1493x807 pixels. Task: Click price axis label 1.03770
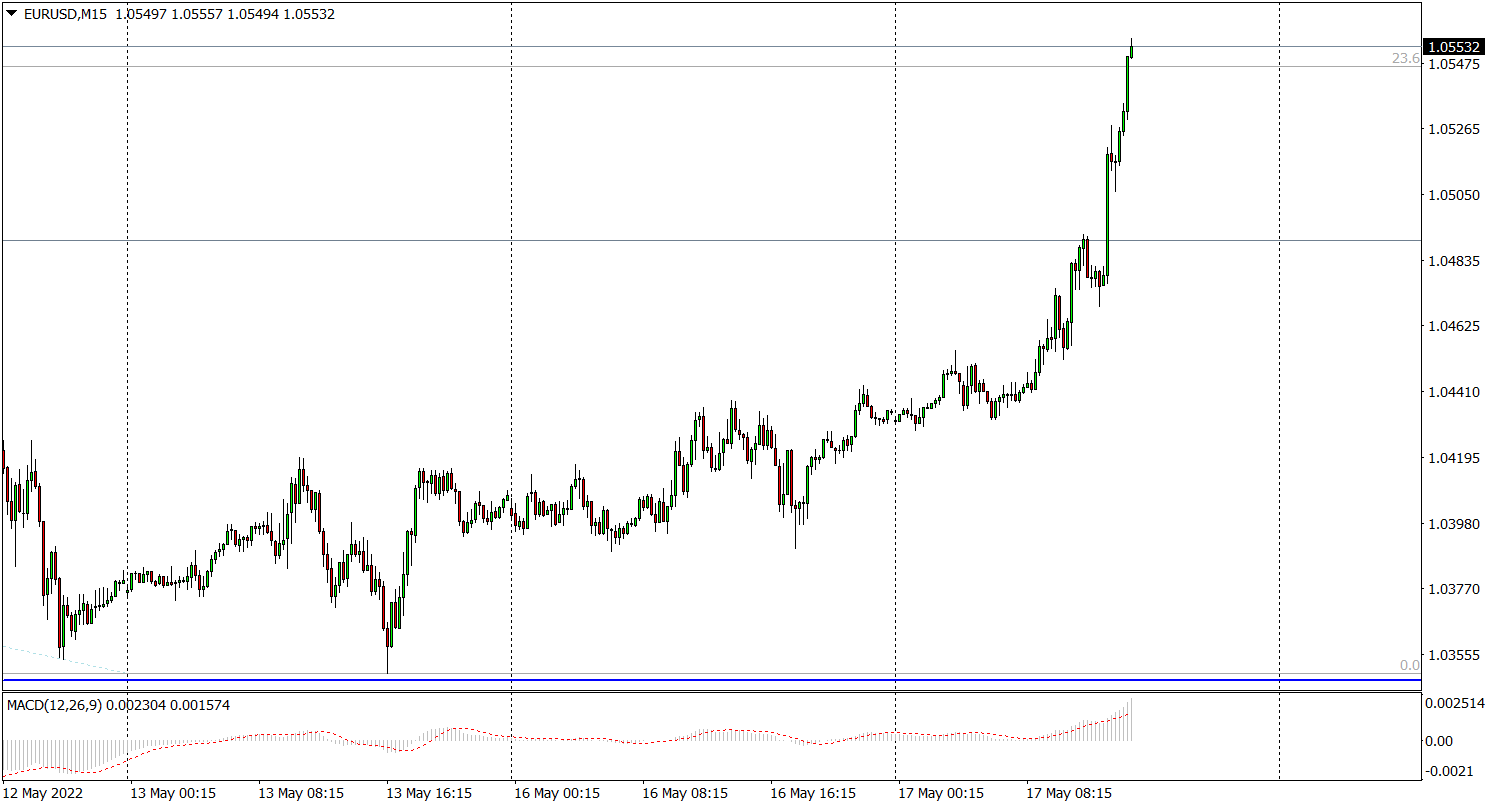(1454, 589)
